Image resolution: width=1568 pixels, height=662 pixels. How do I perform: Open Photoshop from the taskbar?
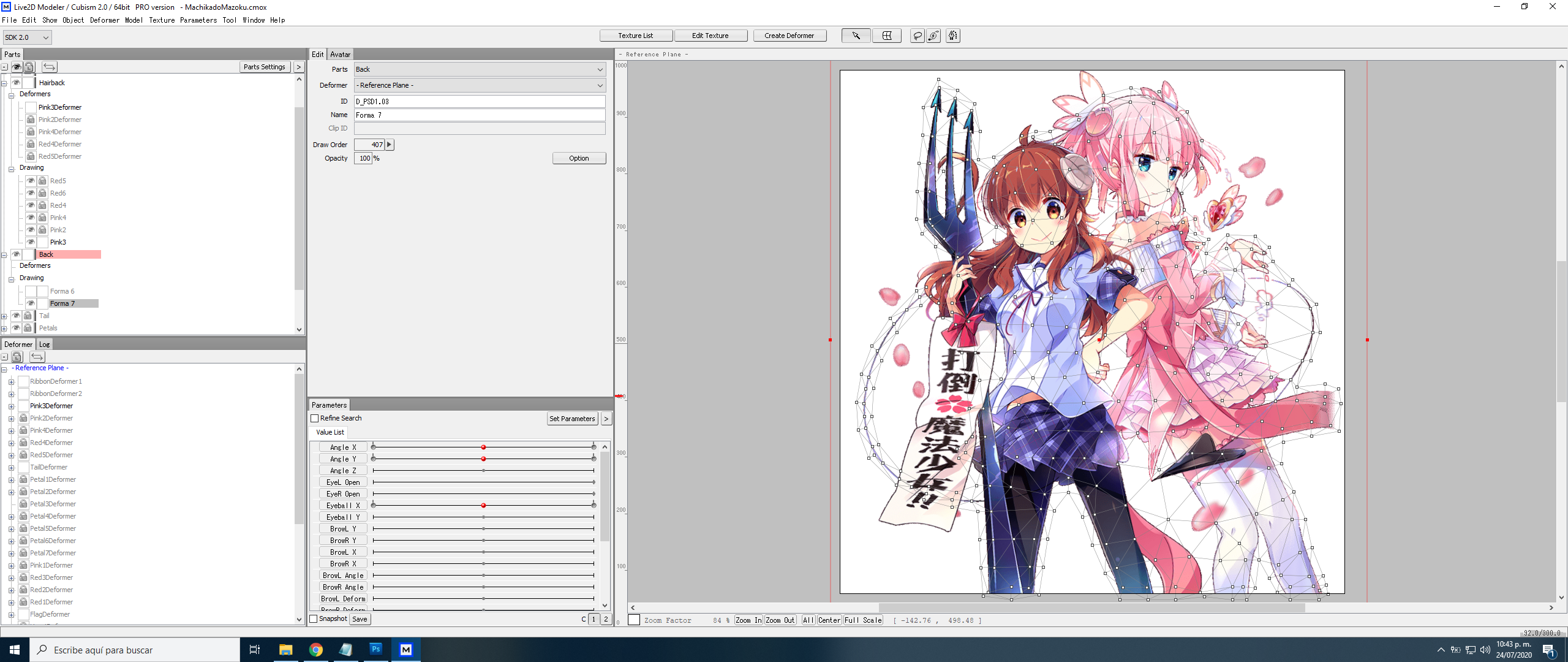click(375, 649)
